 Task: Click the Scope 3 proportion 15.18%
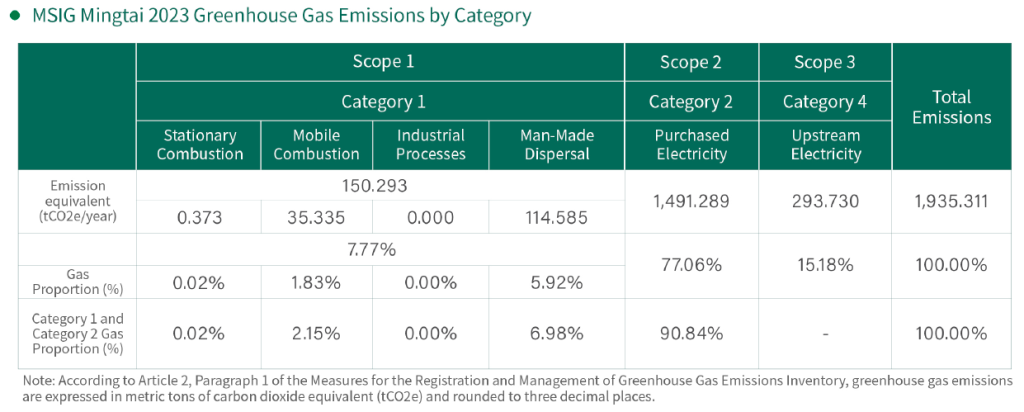point(825,266)
